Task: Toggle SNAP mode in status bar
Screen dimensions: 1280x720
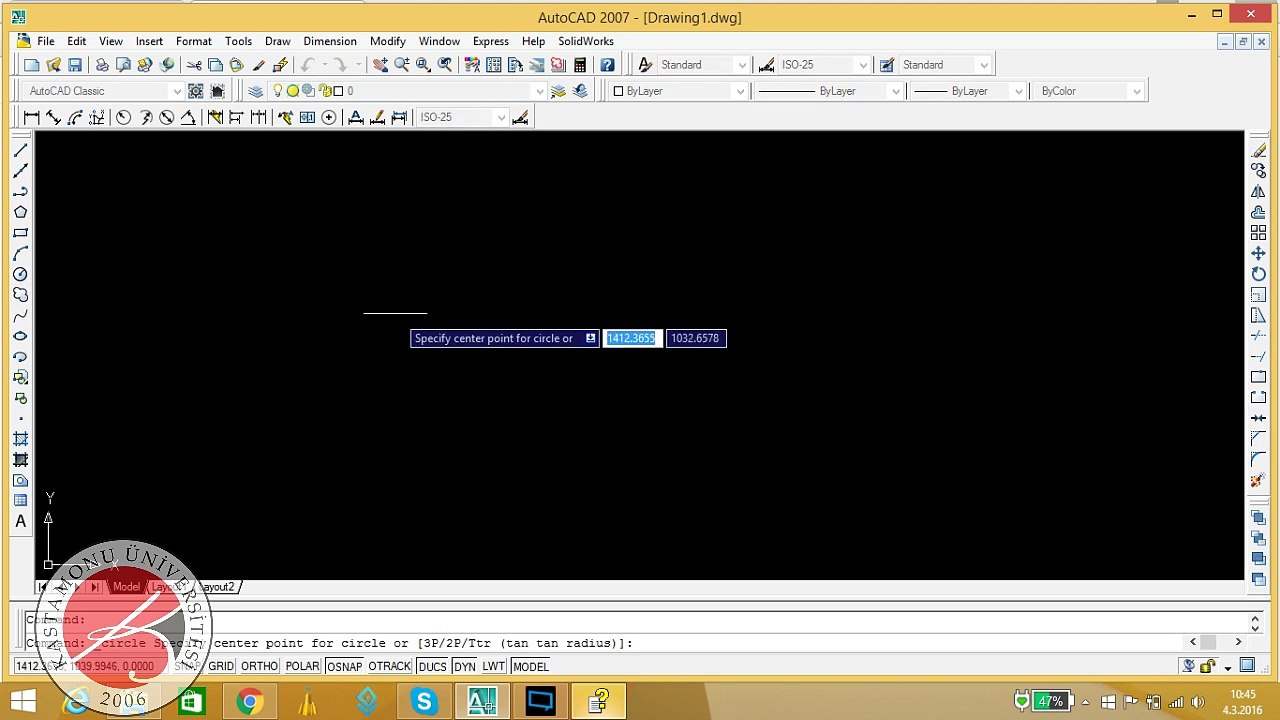Action: [x=187, y=666]
